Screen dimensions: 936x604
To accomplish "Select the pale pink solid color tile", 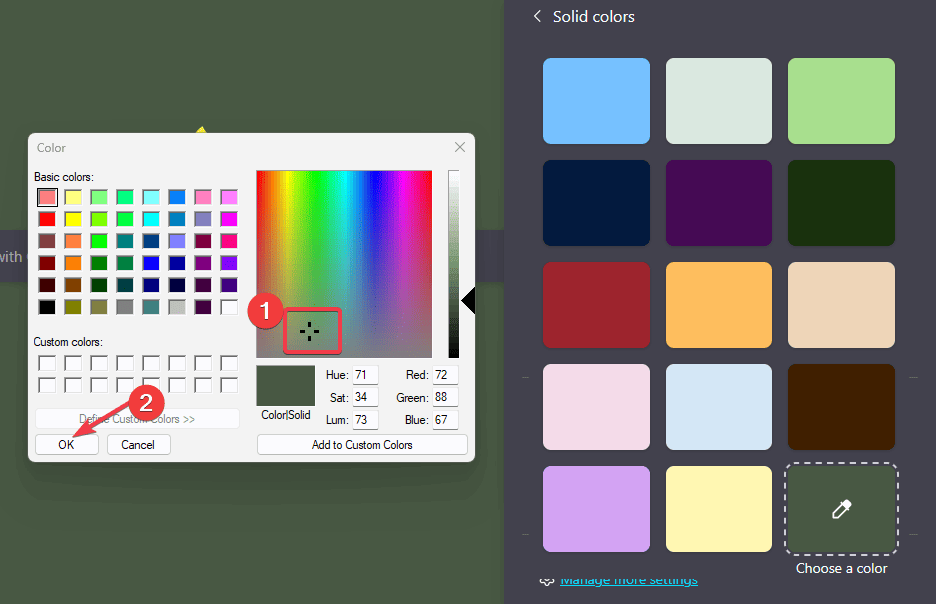I will coord(596,407).
